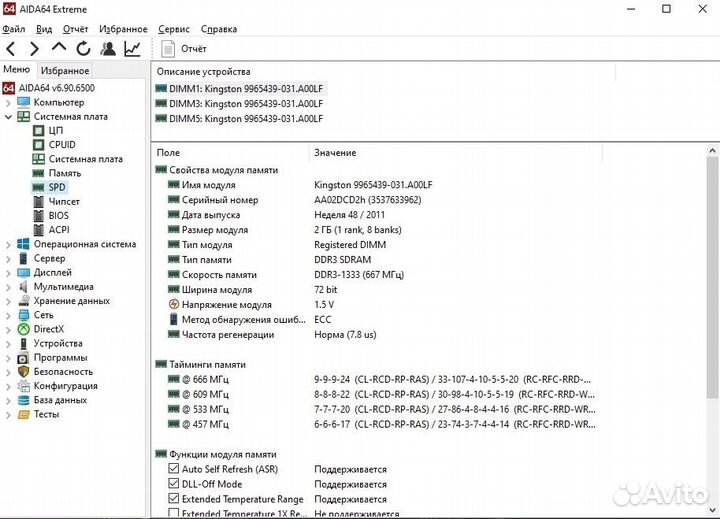Screen dimensions: 720x519
Task: Open the user management toolbar icon
Action: (x=108, y=49)
